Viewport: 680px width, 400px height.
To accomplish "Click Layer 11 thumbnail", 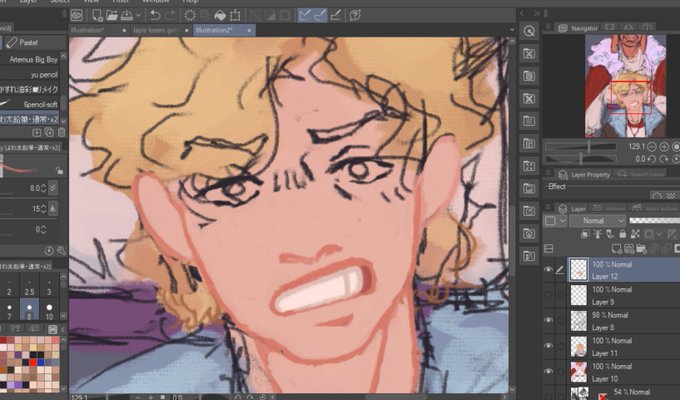I will tap(579, 346).
